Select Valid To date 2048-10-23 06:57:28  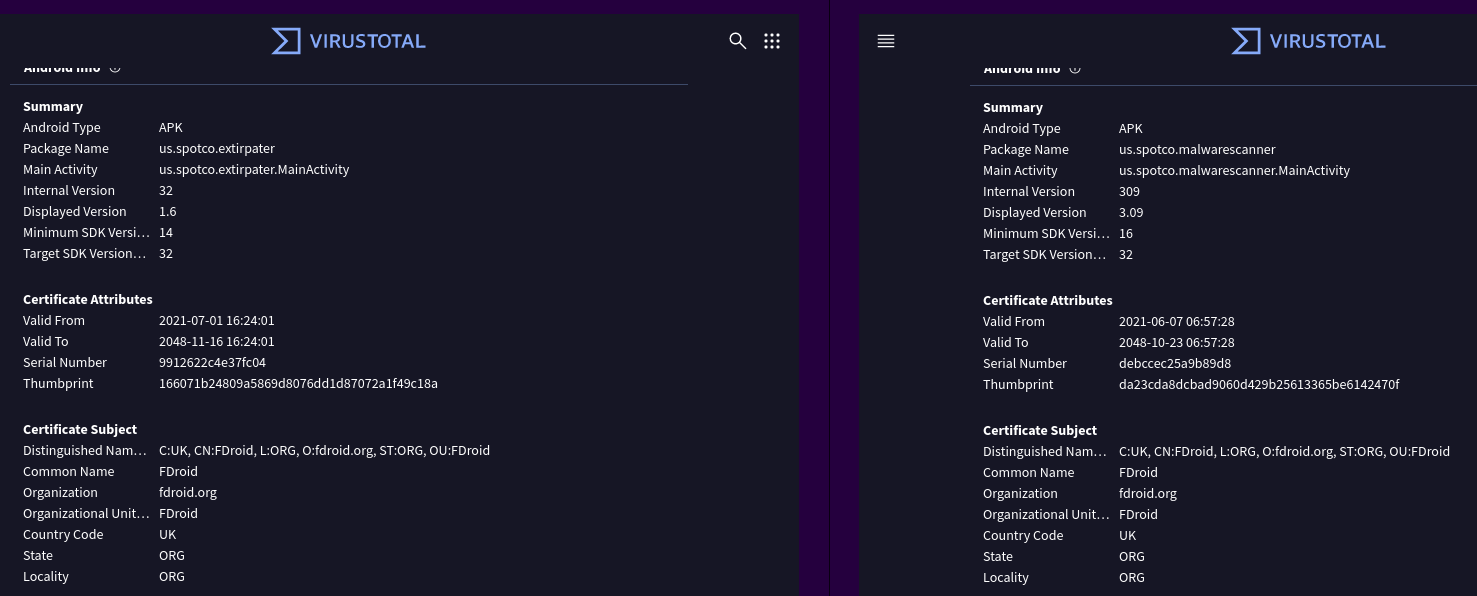click(x=1177, y=343)
